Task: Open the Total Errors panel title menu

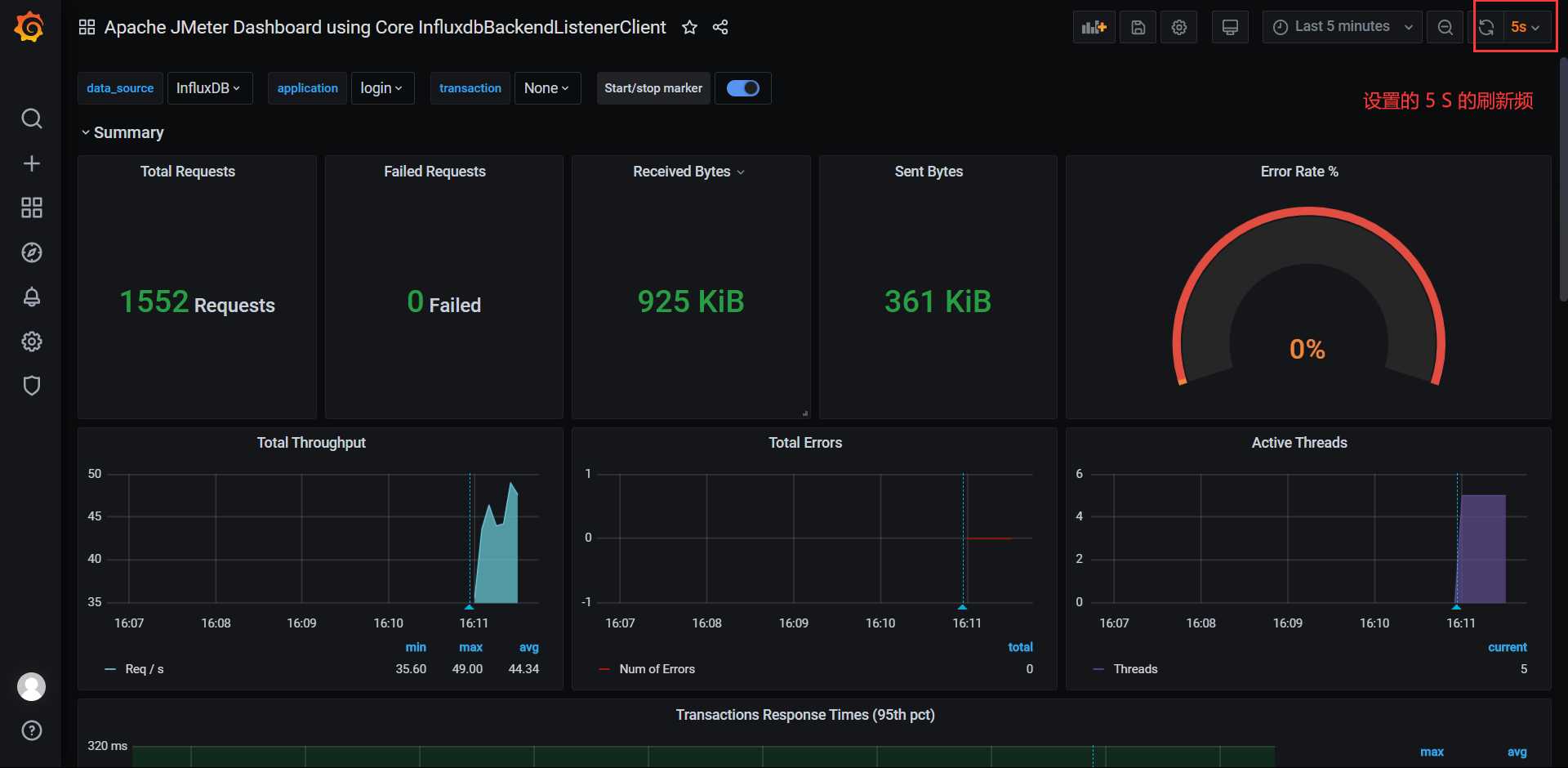Action: click(x=805, y=443)
